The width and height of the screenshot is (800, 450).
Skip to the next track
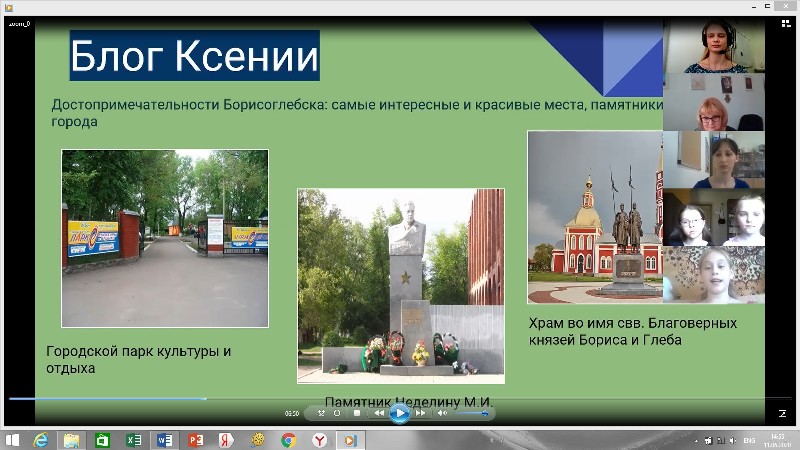[x=421, y=412]
